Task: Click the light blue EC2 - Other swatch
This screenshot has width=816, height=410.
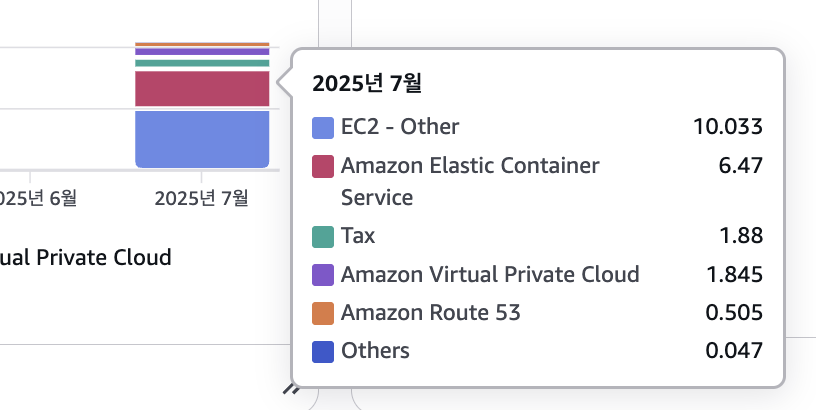Action: pyautogui.click(x=323, y=128)
